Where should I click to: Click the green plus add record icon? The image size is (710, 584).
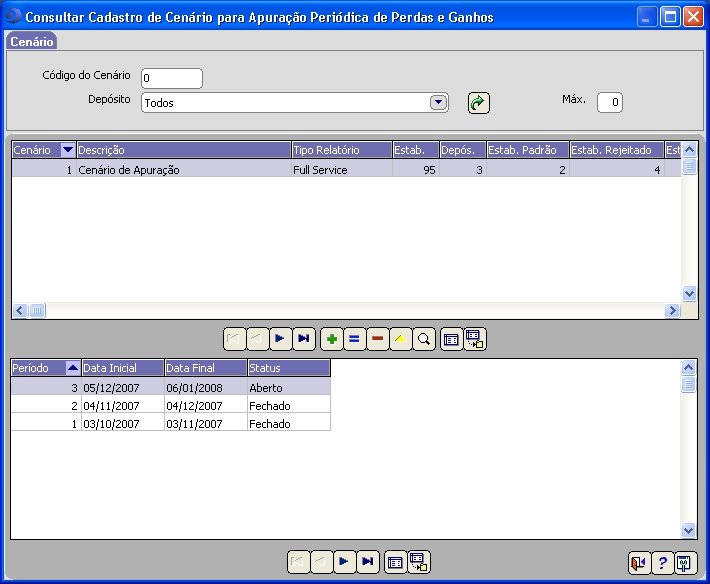(331, 340)
